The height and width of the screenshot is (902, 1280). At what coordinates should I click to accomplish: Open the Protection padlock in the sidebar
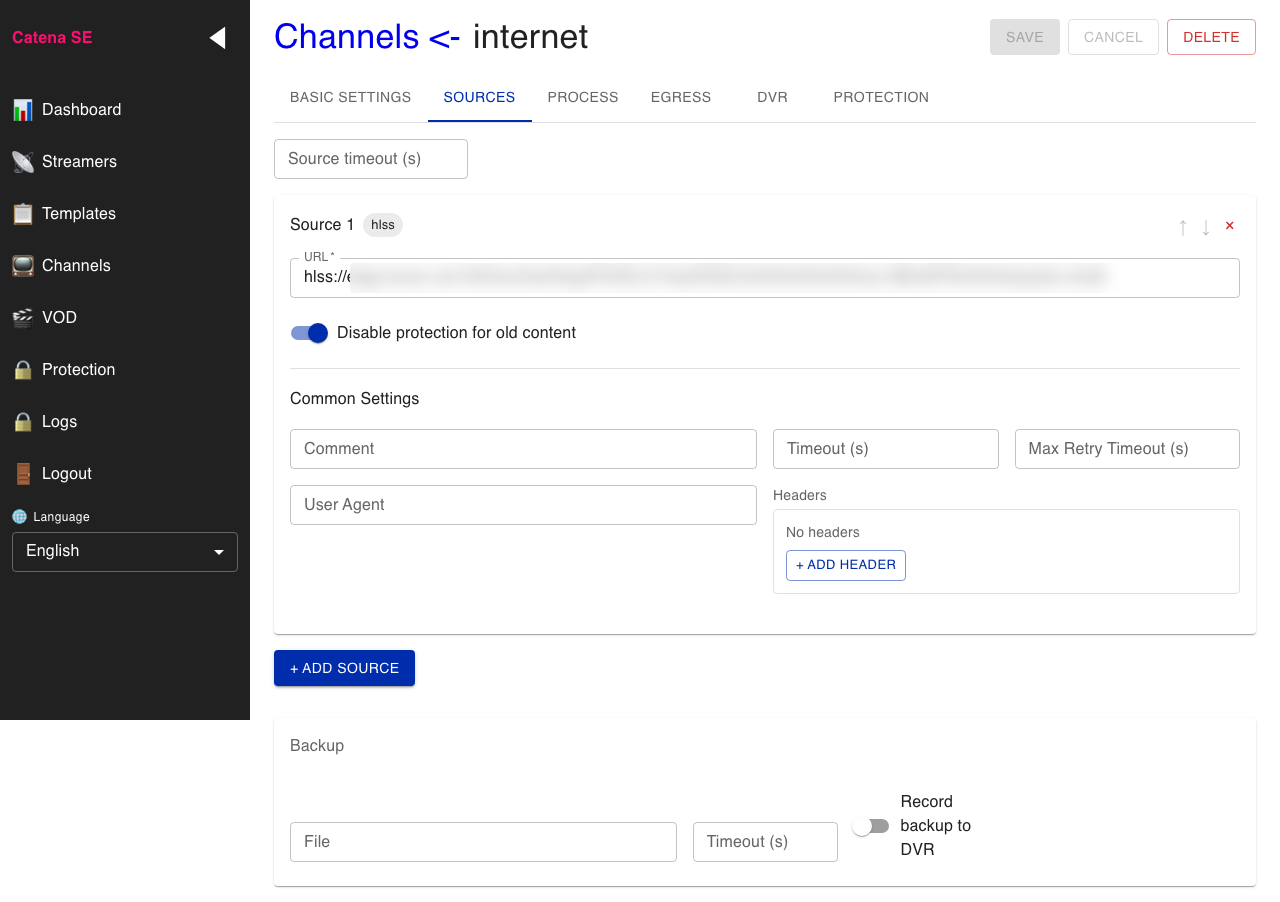22,369
